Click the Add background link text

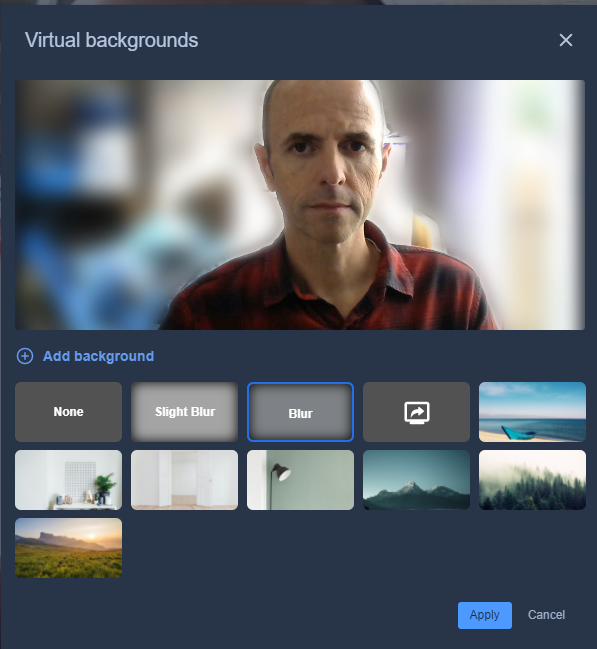[x=99, y=356]
